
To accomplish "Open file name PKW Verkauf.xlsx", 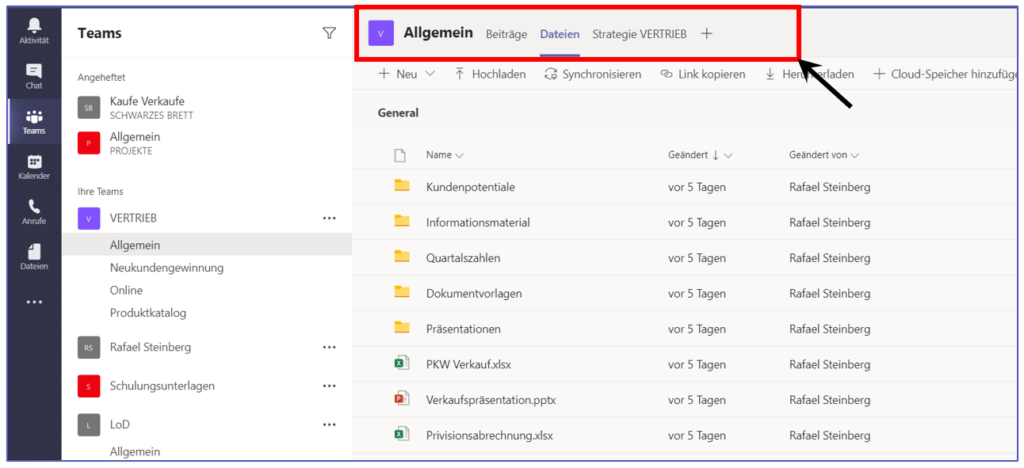I will [468, 364].
